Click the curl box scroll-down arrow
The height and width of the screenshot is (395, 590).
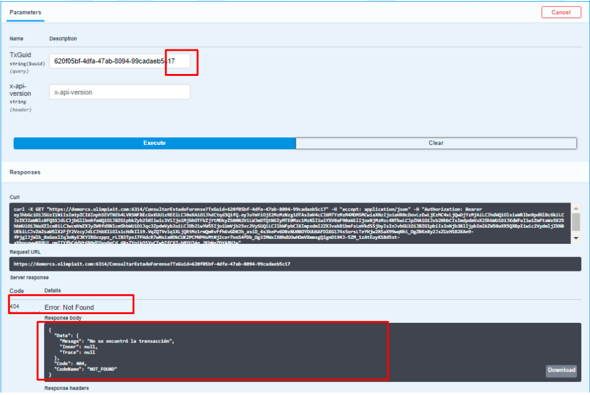[x=576, y=238]
